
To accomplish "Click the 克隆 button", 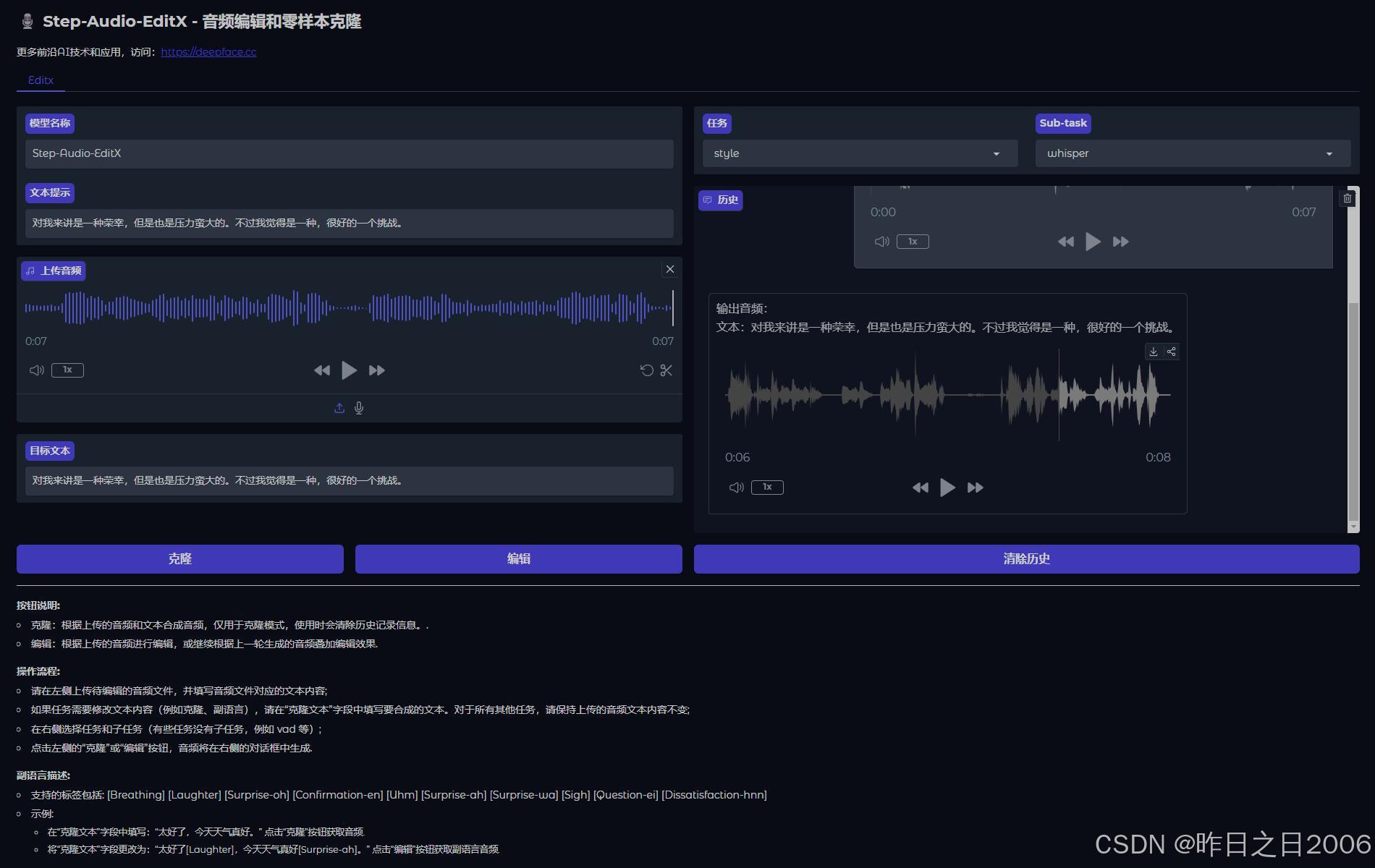I will pyautogui.click(x=180, y=559).
